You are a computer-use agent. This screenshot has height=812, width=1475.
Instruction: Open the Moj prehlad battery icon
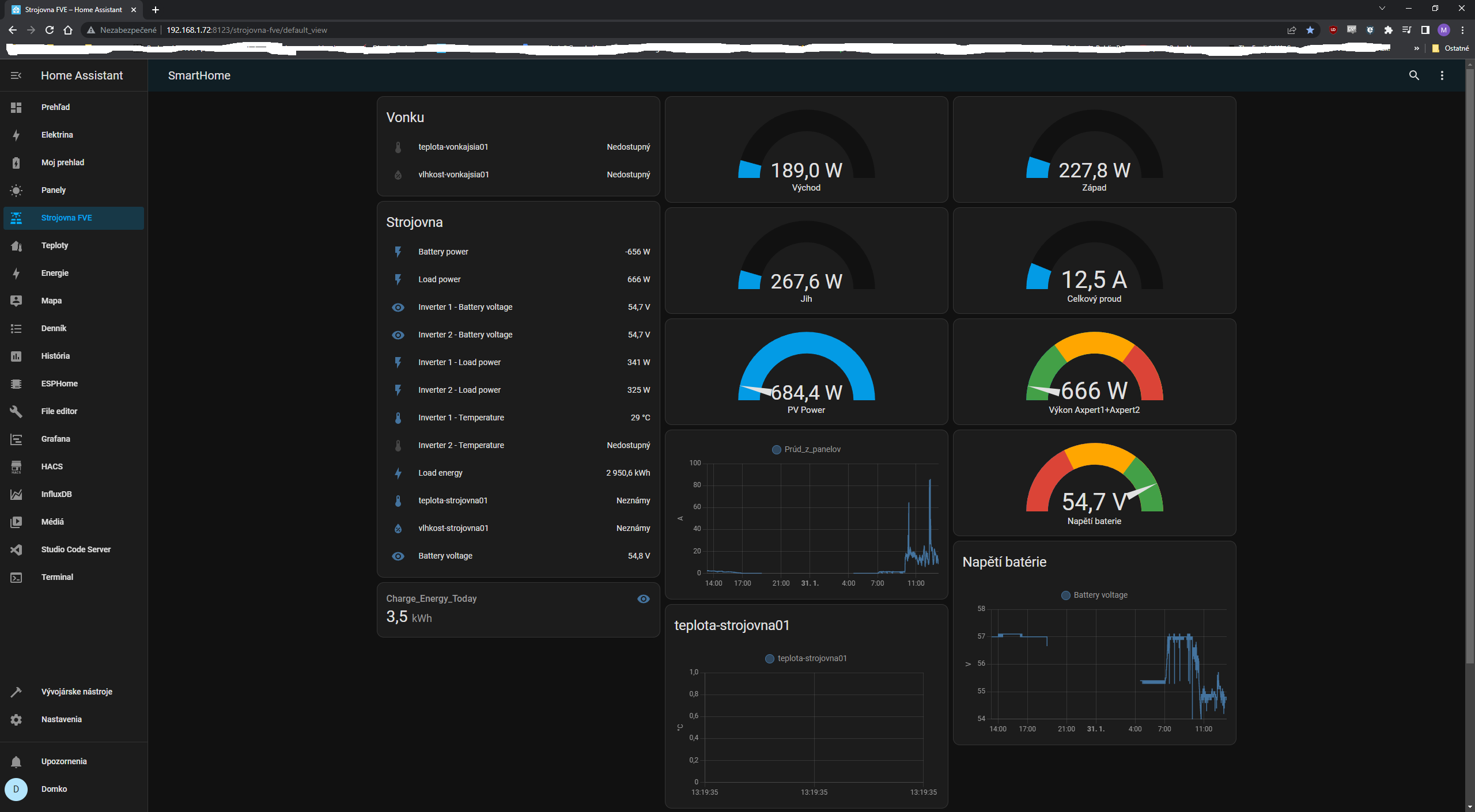[x=16, y=162]
